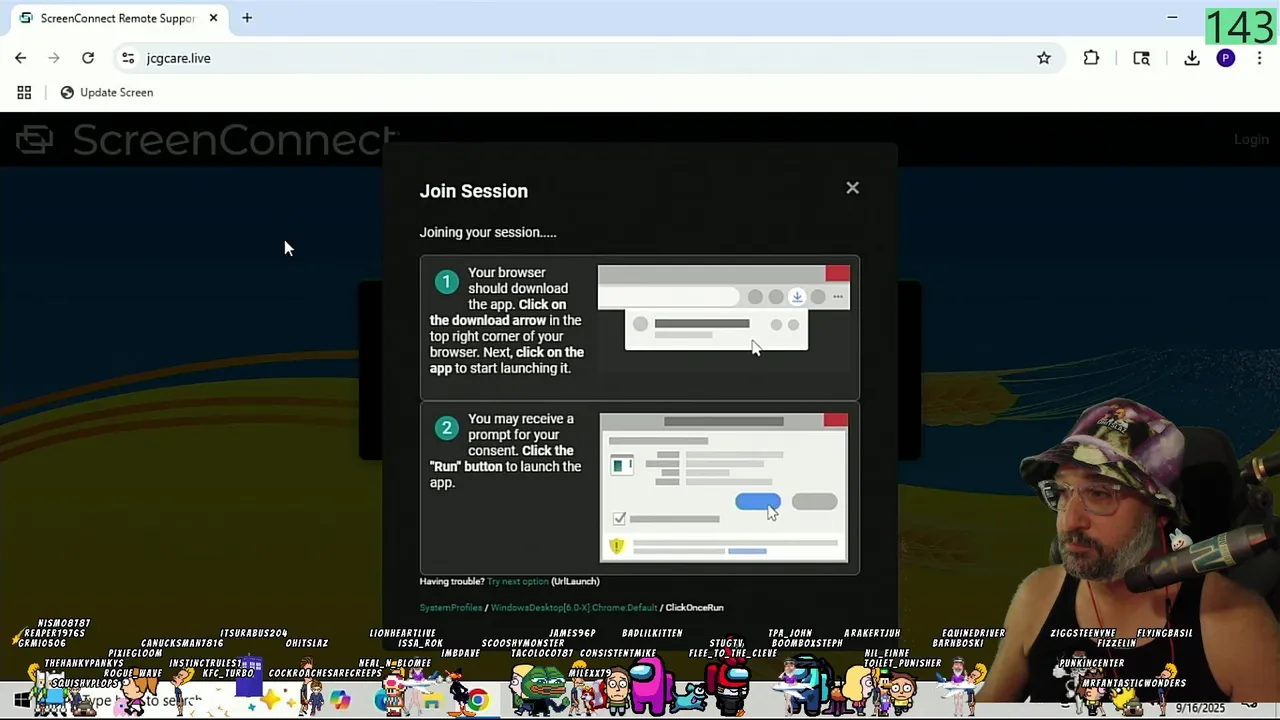1280x720 pixels.
Task: Open the Chrome Extensions puzzle icon
Action: click(1091, 58)
